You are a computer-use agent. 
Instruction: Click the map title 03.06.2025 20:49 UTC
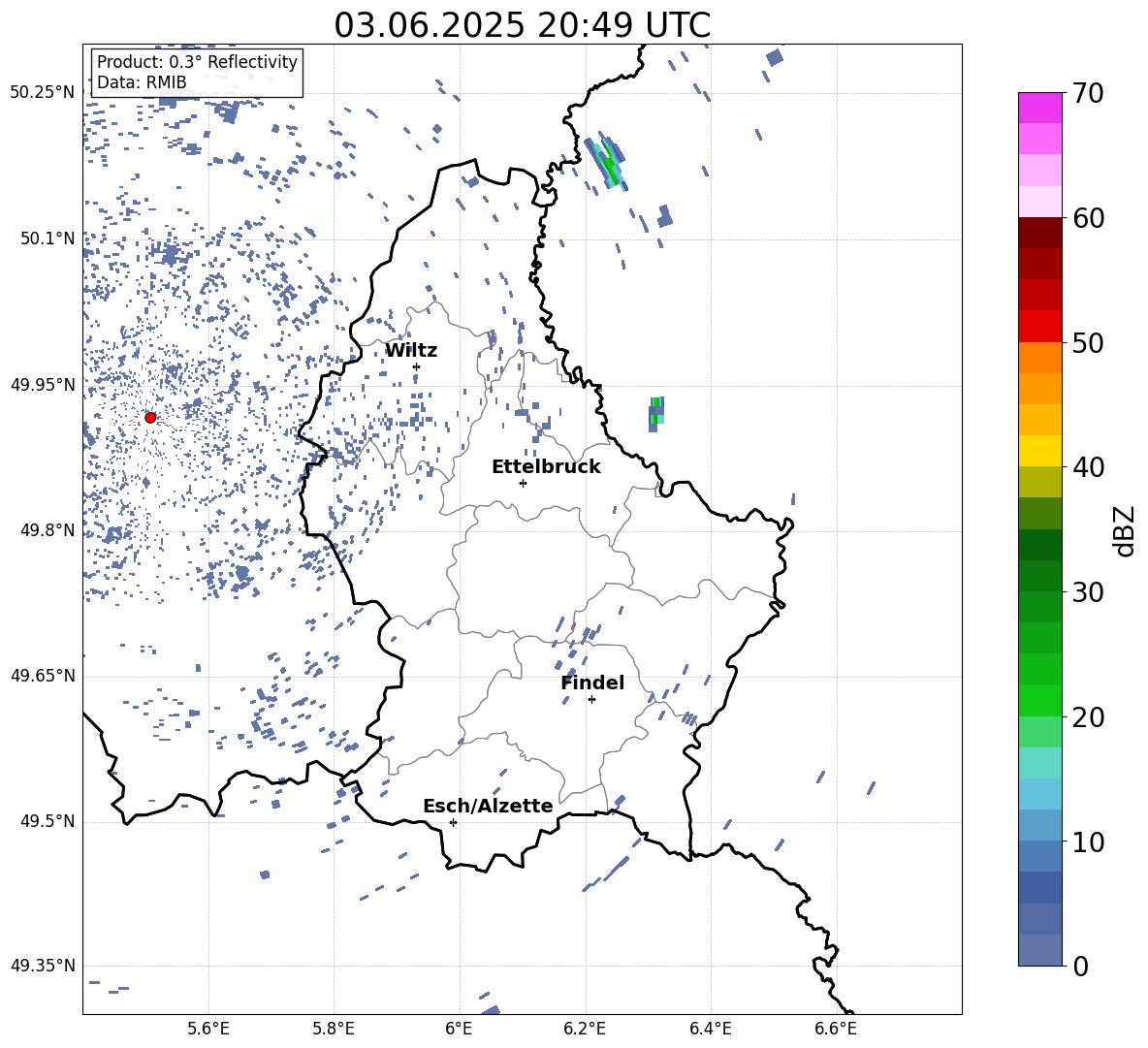pos(522,25)
